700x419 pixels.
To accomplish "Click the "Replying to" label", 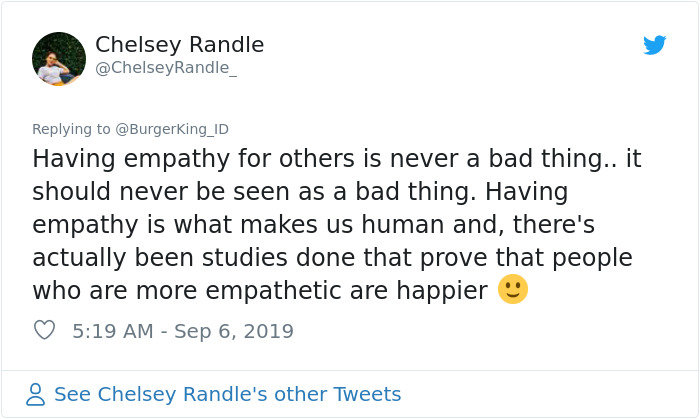I will click(x=71, y=129).
